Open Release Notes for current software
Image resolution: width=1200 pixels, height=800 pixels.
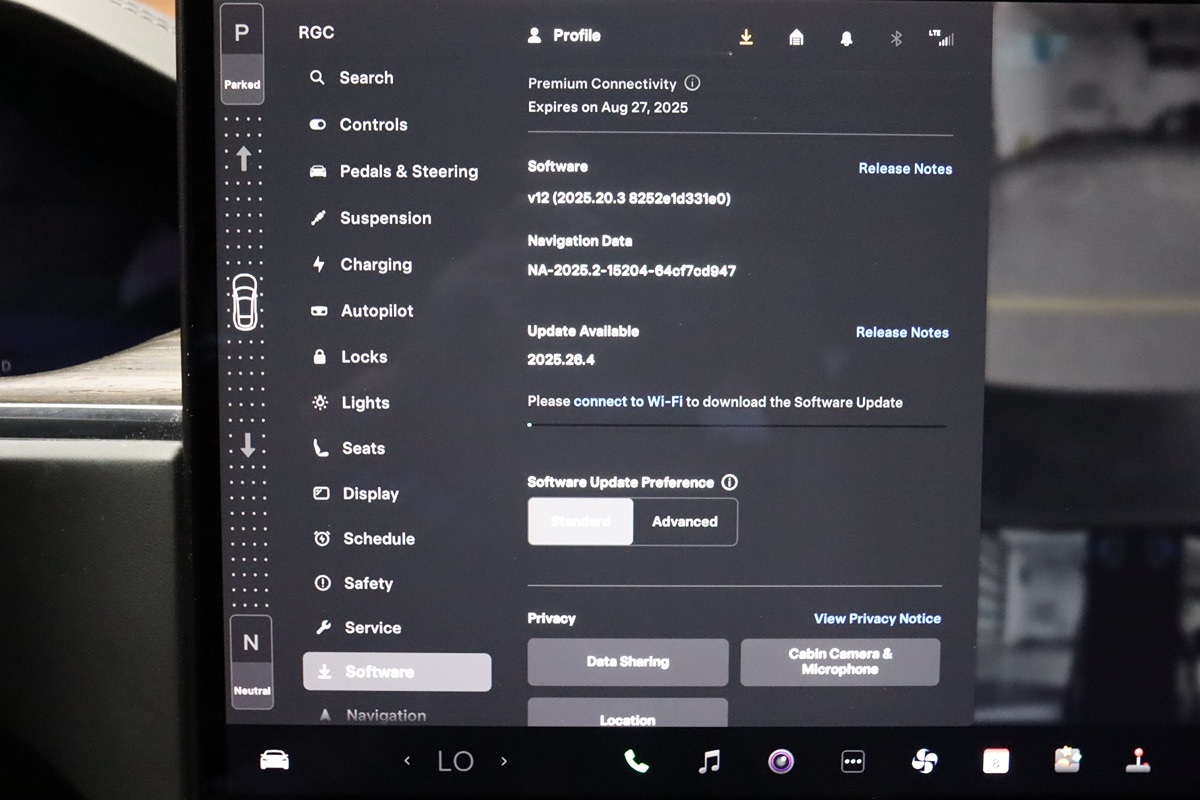point(905,169)
